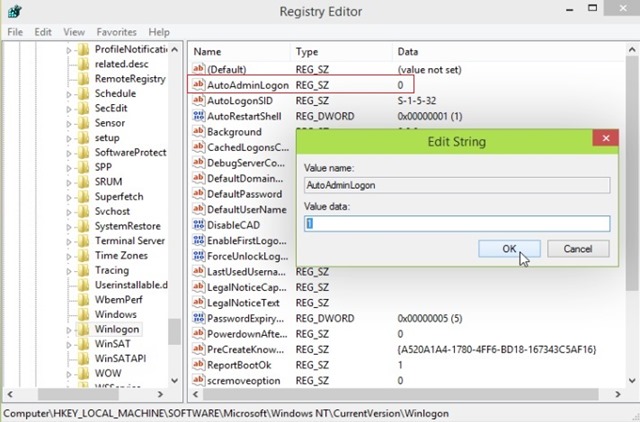Click the EnableFirstLogo... DWORD icon
Screen dimensions: 640x422
coord(198,240)
